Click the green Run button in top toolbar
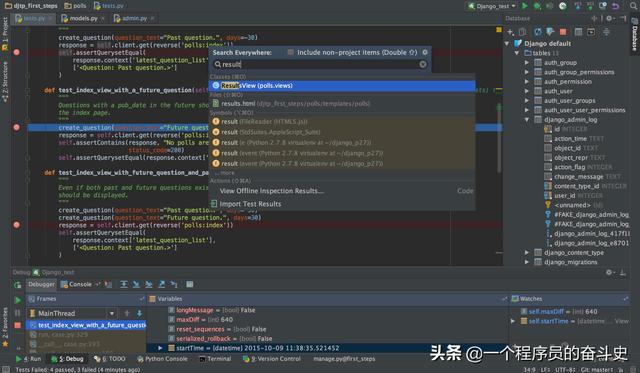 click(525, 6)
